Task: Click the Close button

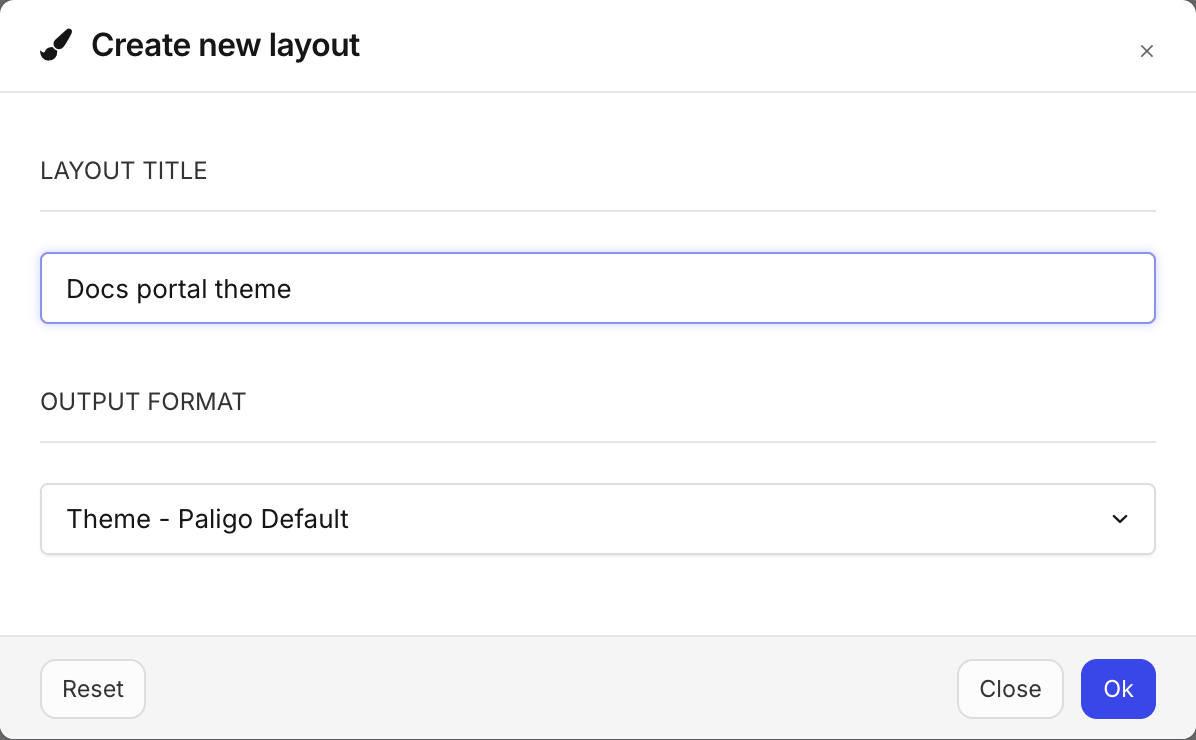Action: 1010,689
